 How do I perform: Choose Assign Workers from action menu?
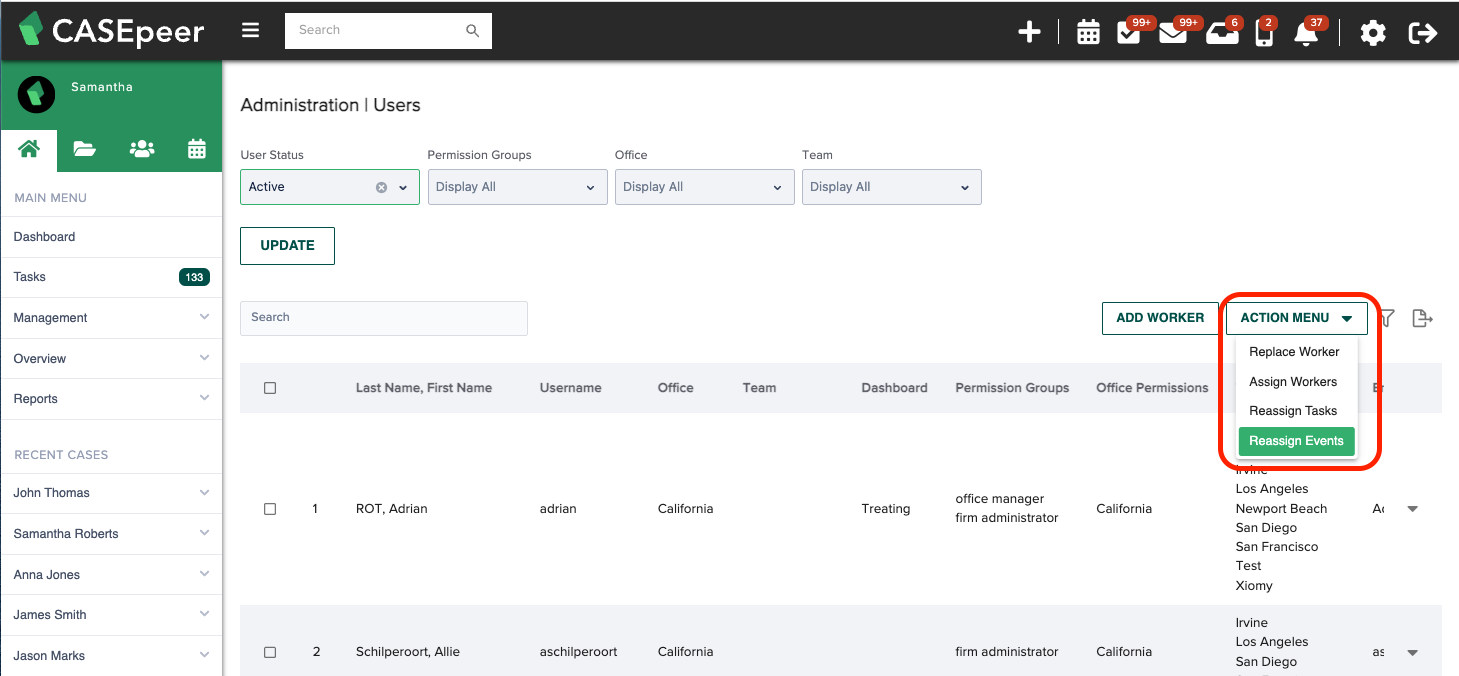[1293, 382]
